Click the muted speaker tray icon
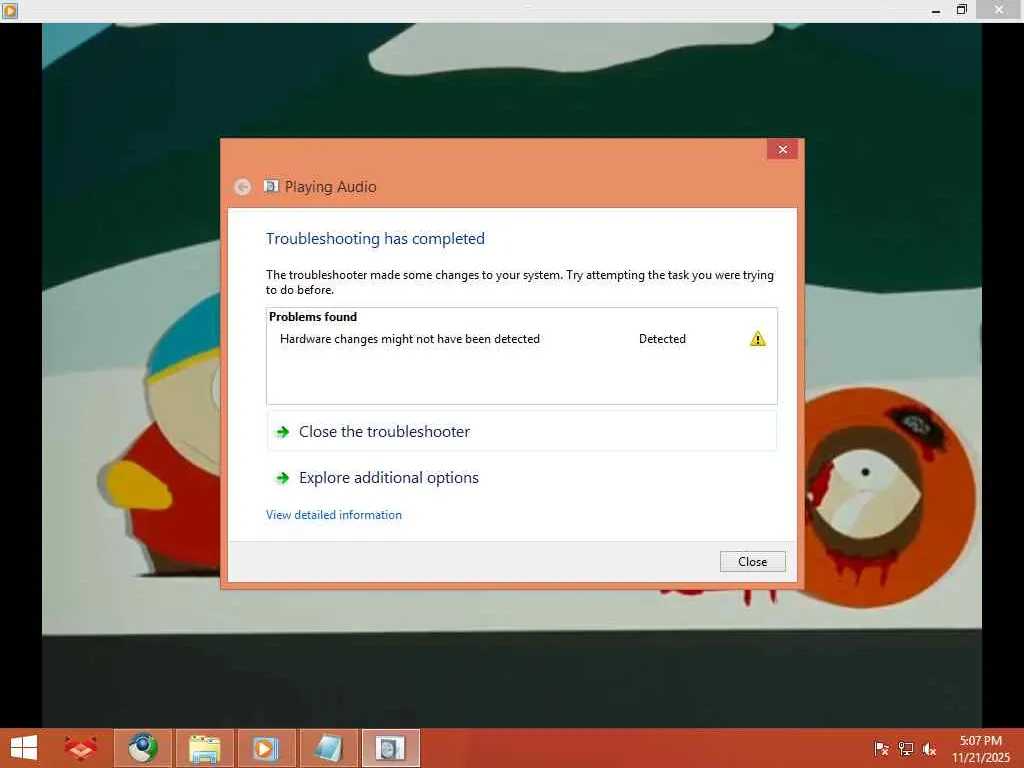 [x=929, y=749]
